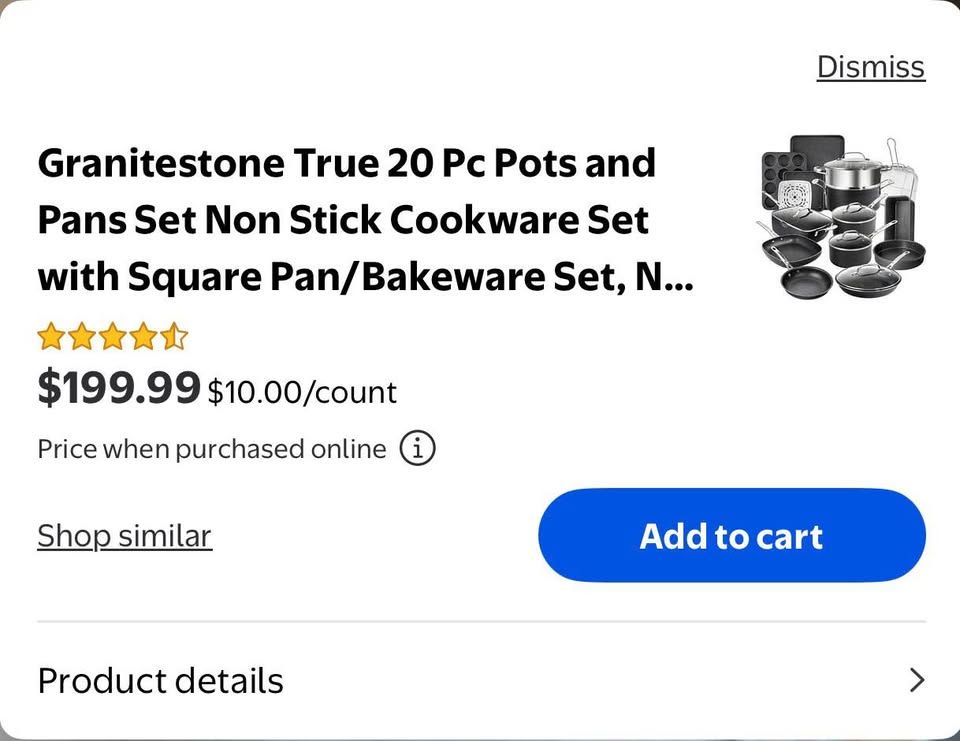Dismiss the product suggestion card

coord(870,66)
